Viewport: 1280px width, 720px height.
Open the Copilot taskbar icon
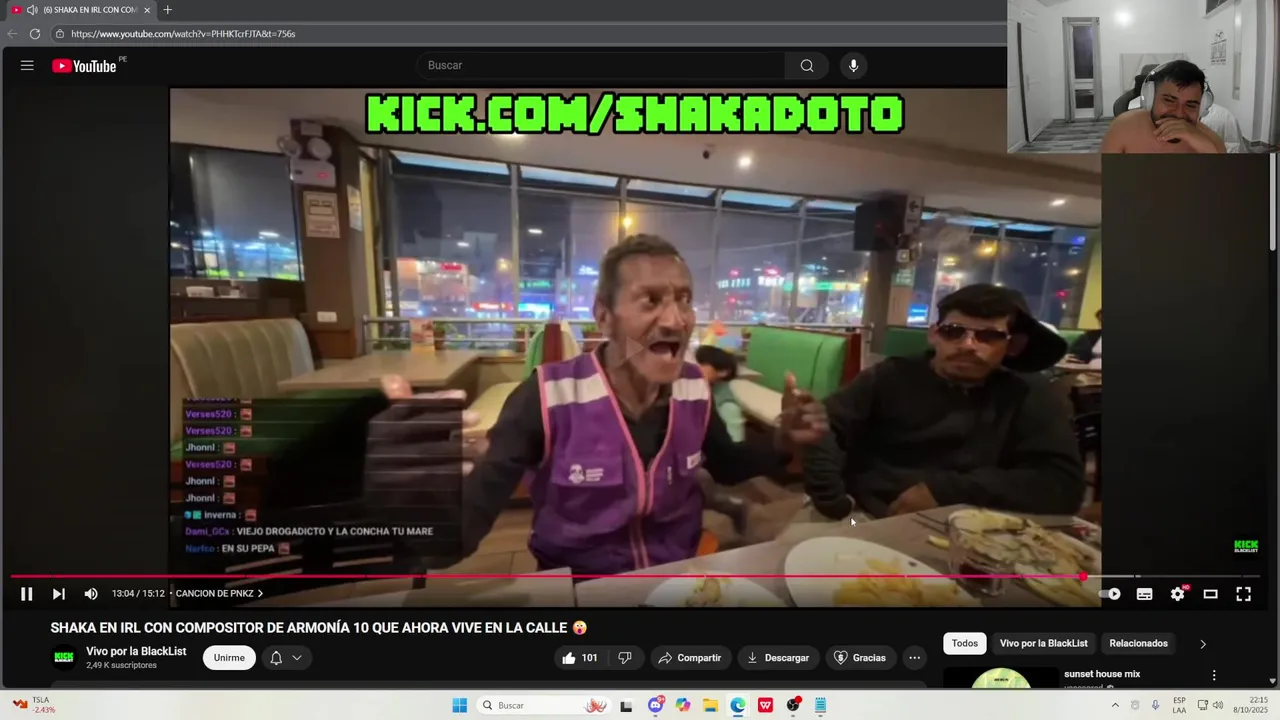point(683,705)
